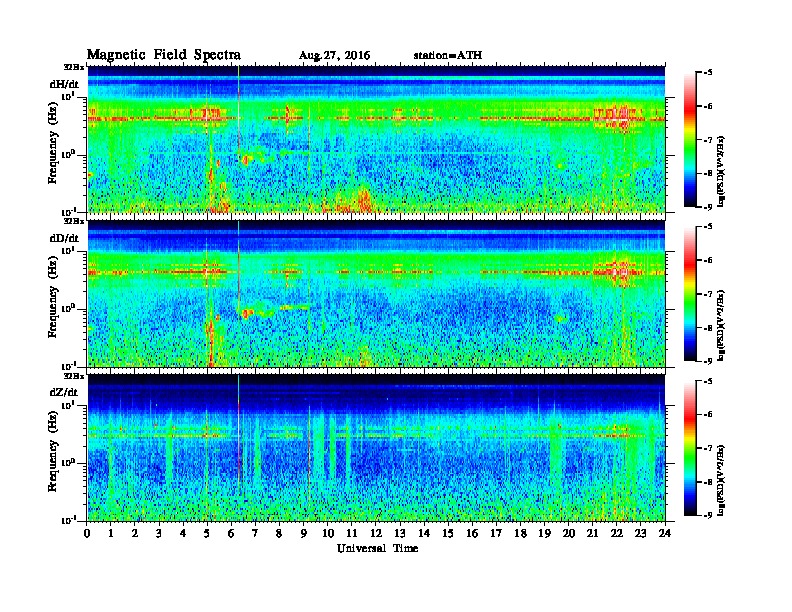The image size is (792, 612).
Task: Click hour "14" on the Universal Time axis
Action: point(424,533)
